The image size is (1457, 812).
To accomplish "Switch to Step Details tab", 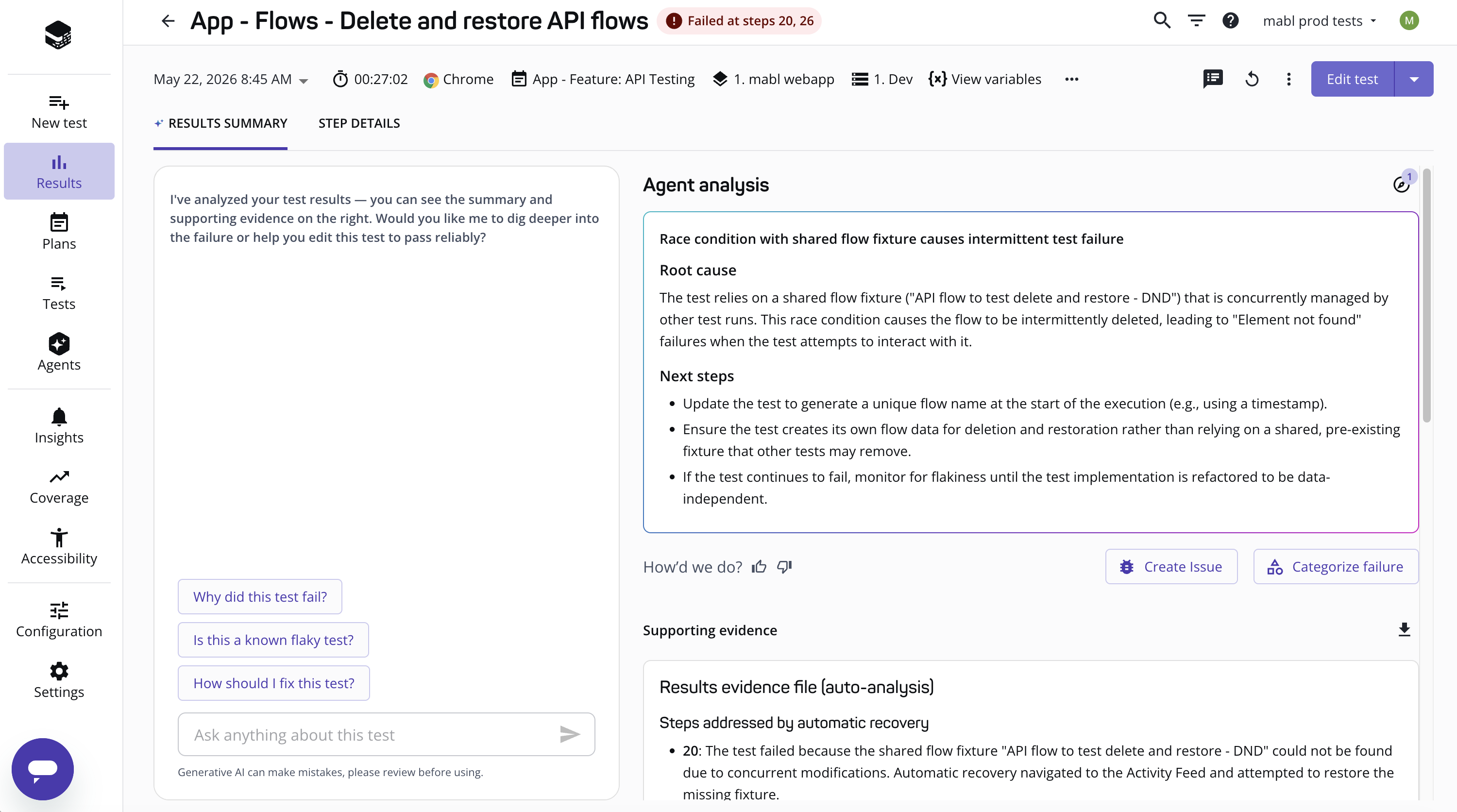I will 359,123.
